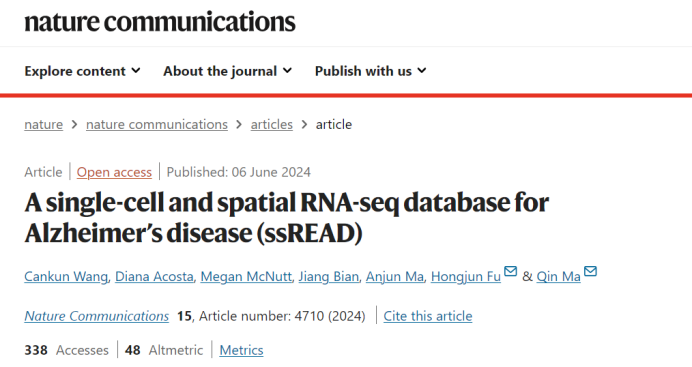Open author Diana Acosta's details
692x367 pixels.
(x=154, y=277)
